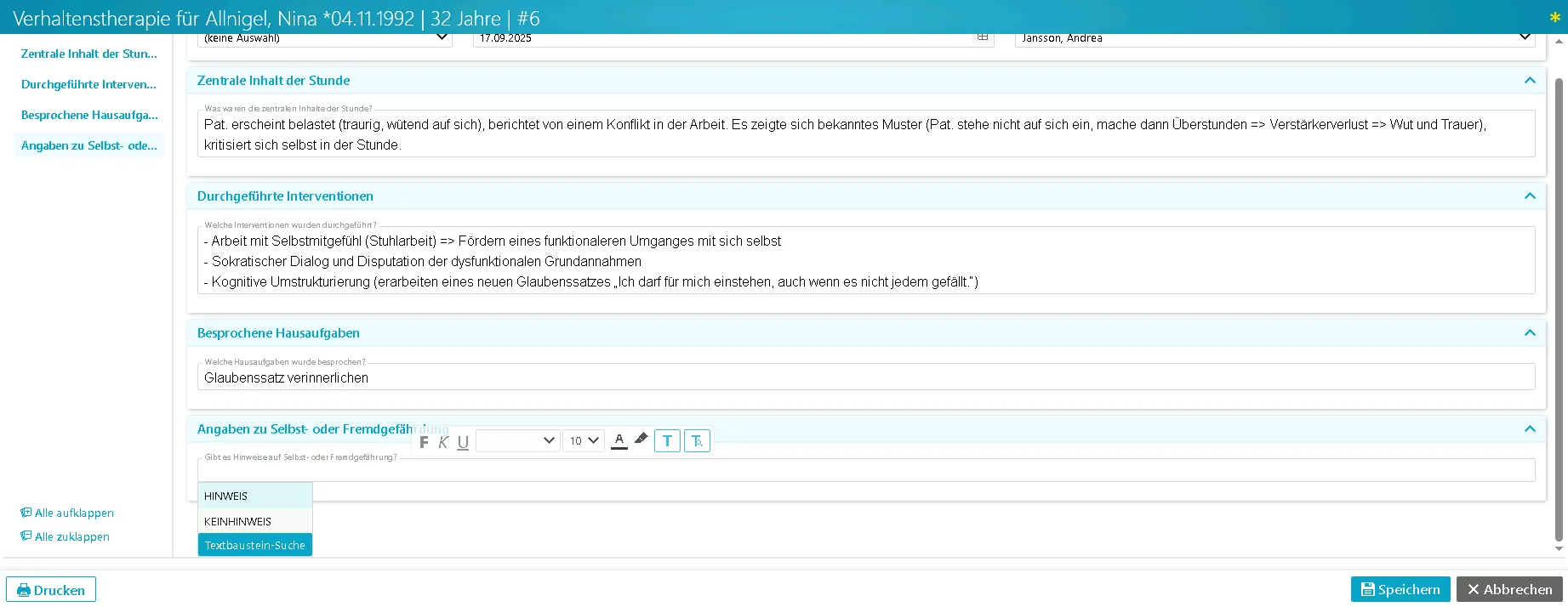Click the Speichern button
The height and width of the screenshot is (607, 1568).
(x=1400, y=589)
